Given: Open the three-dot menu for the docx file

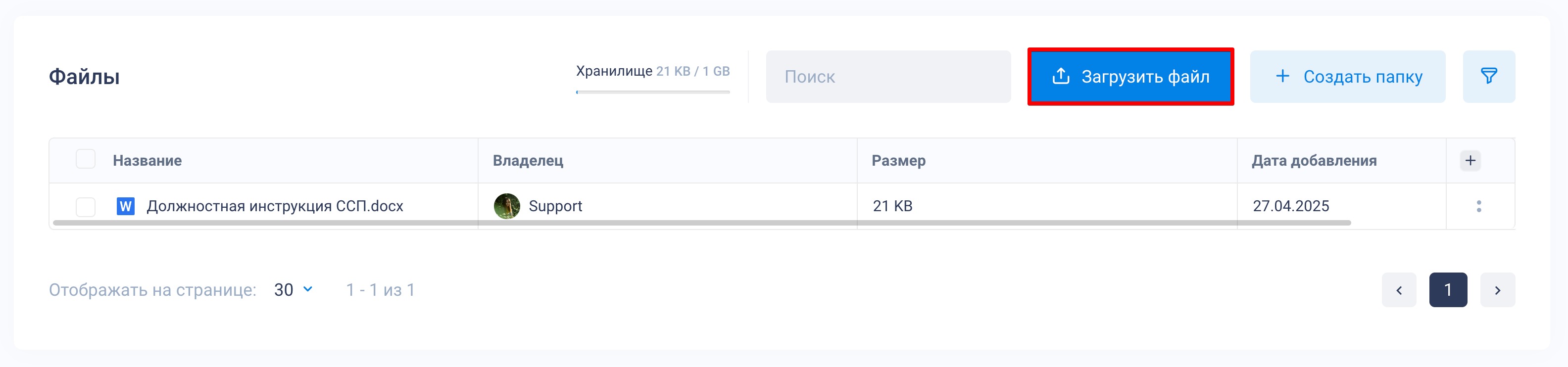Looking at the screenshot, I should click(1478, 206).
